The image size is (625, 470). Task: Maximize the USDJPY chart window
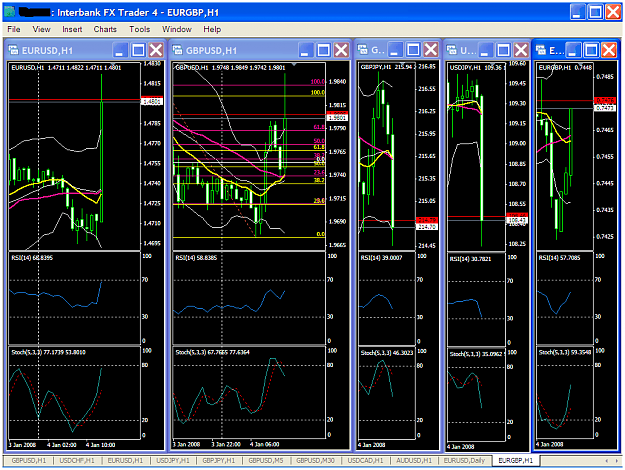click(503, 50)
